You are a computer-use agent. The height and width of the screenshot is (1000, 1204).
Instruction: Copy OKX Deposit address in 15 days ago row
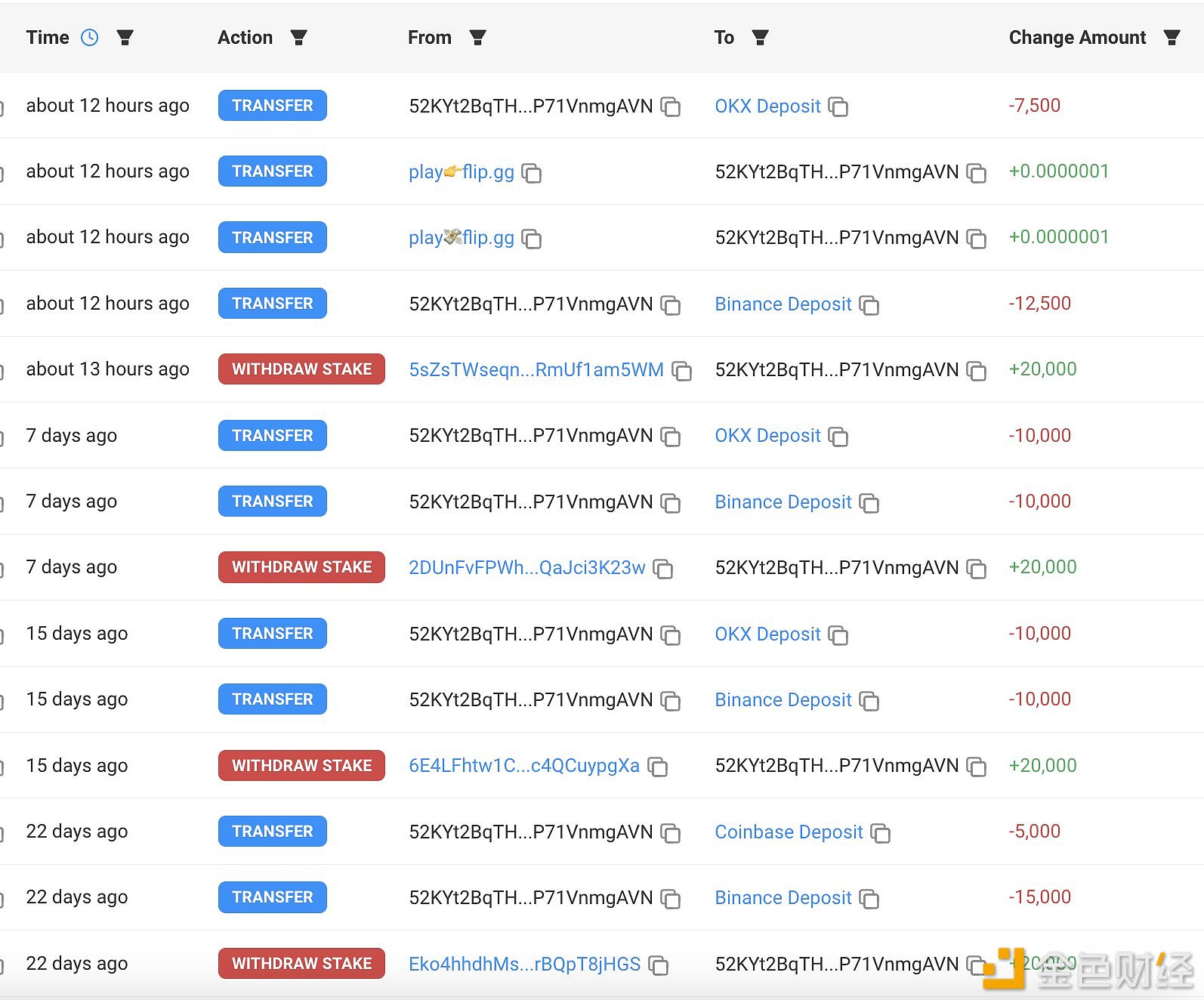click(x=838, y=635)
